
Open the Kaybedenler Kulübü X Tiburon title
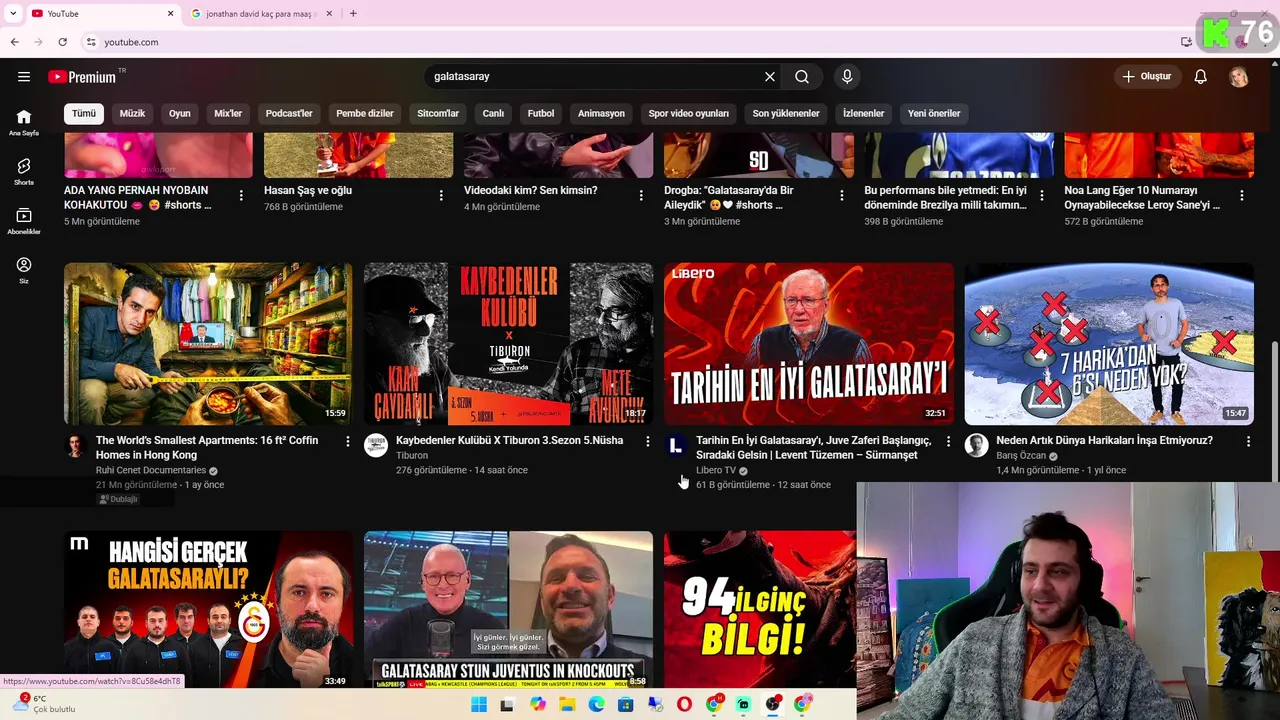[x=509, y=440]
